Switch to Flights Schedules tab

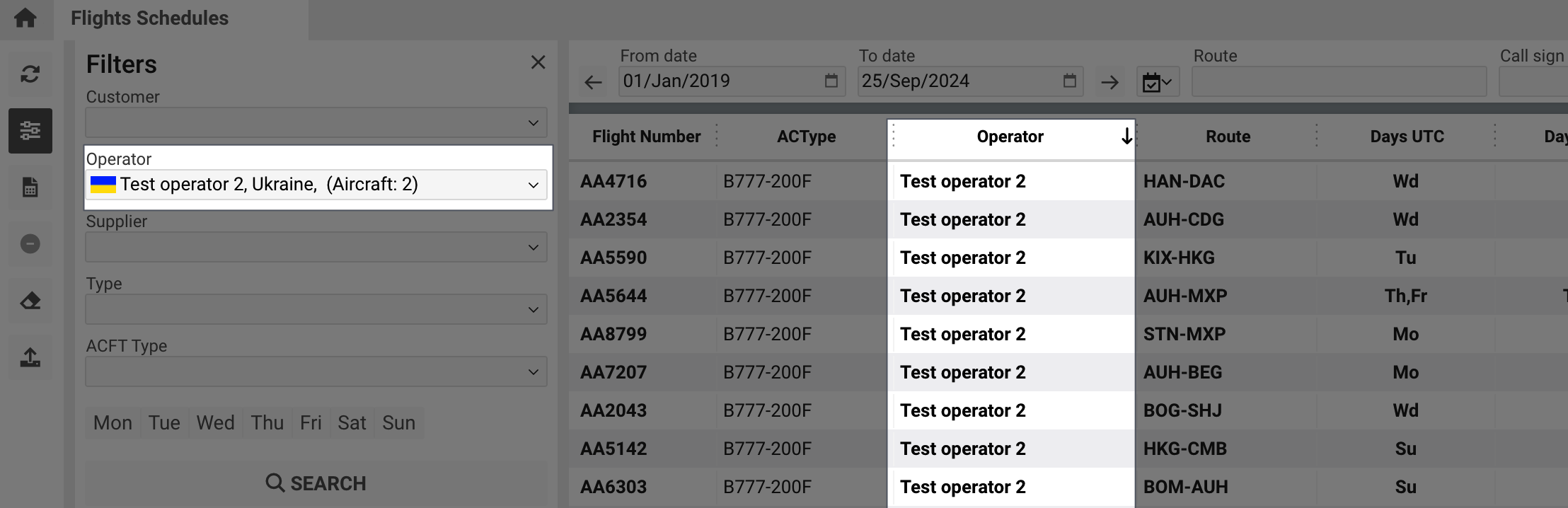pyautogui.click(x=149, y=18)
